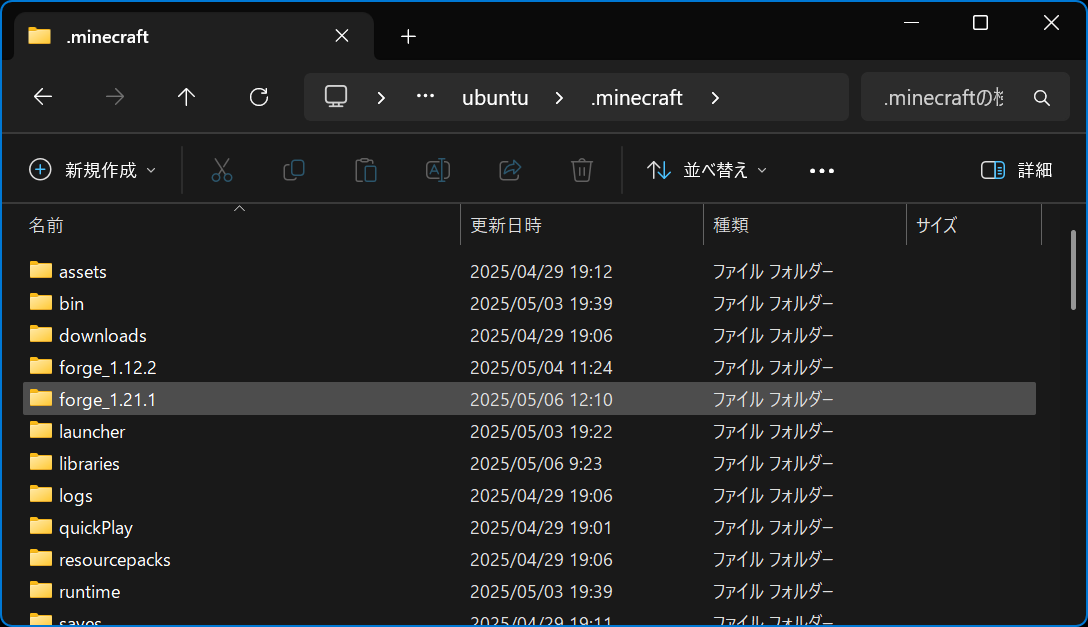Select .minecraft breadcrumb in address bar
This screenshot has width=1088, height=627.
click(637, 98)
